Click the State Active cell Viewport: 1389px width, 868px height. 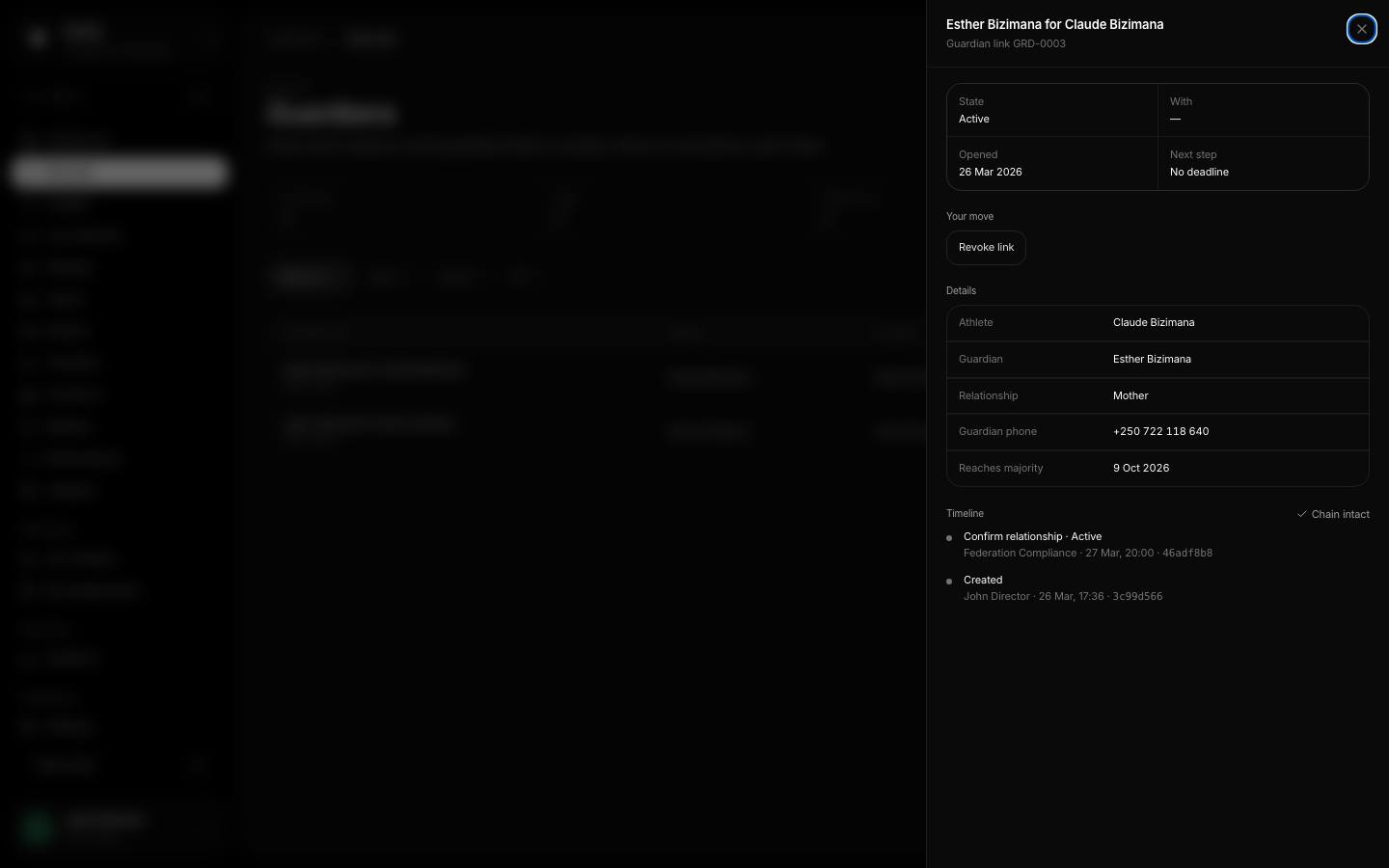pyautogui.click(x=1052, y=110)
